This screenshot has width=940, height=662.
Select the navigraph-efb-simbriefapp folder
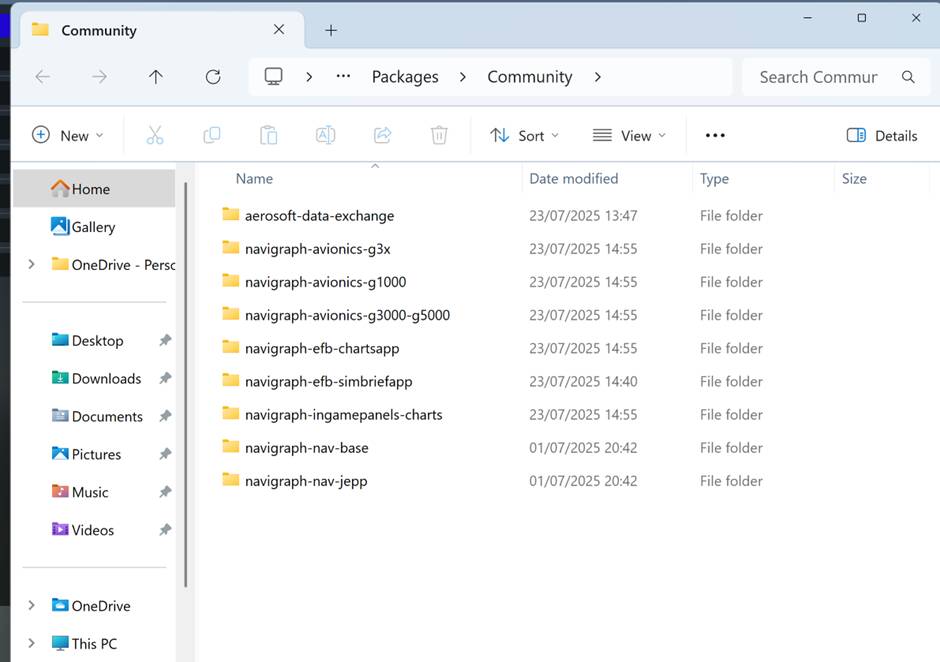click(x=329, y=381)
